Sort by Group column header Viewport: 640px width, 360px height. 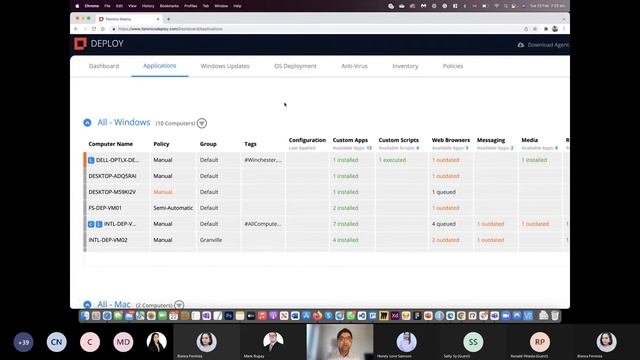click(208, 144)
